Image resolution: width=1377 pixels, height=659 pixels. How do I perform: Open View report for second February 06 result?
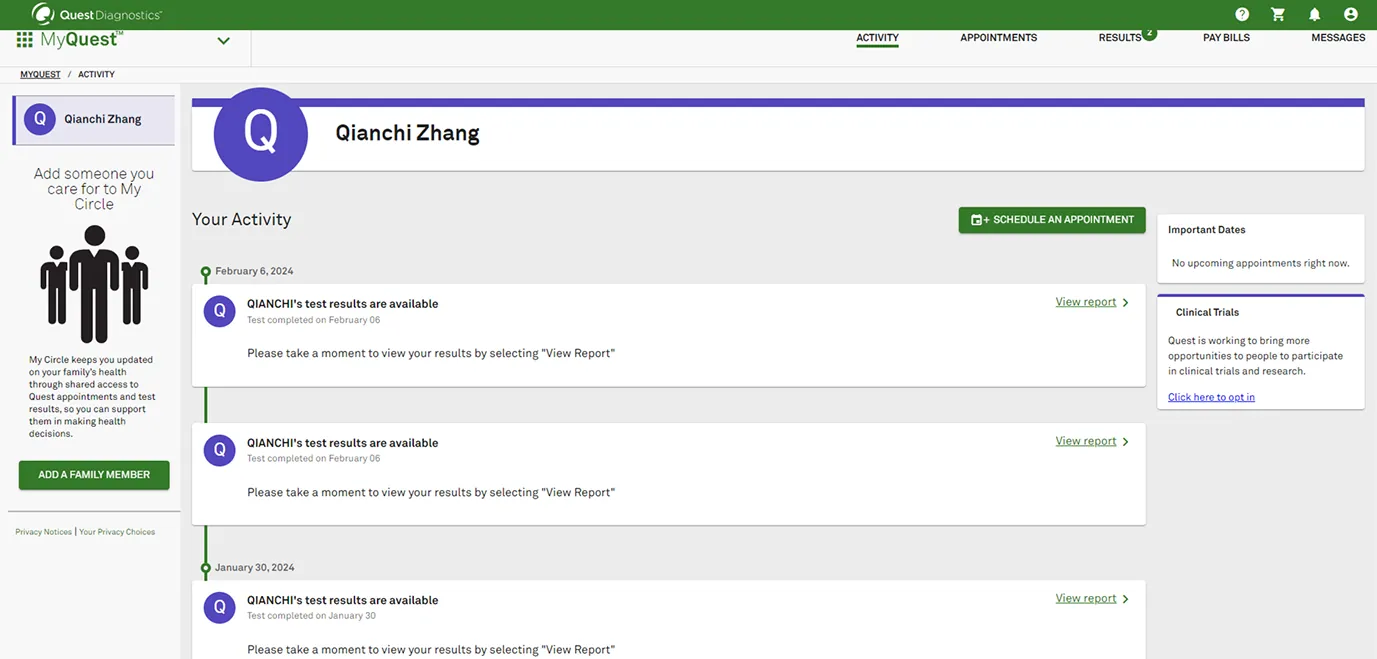point(1086,441)
